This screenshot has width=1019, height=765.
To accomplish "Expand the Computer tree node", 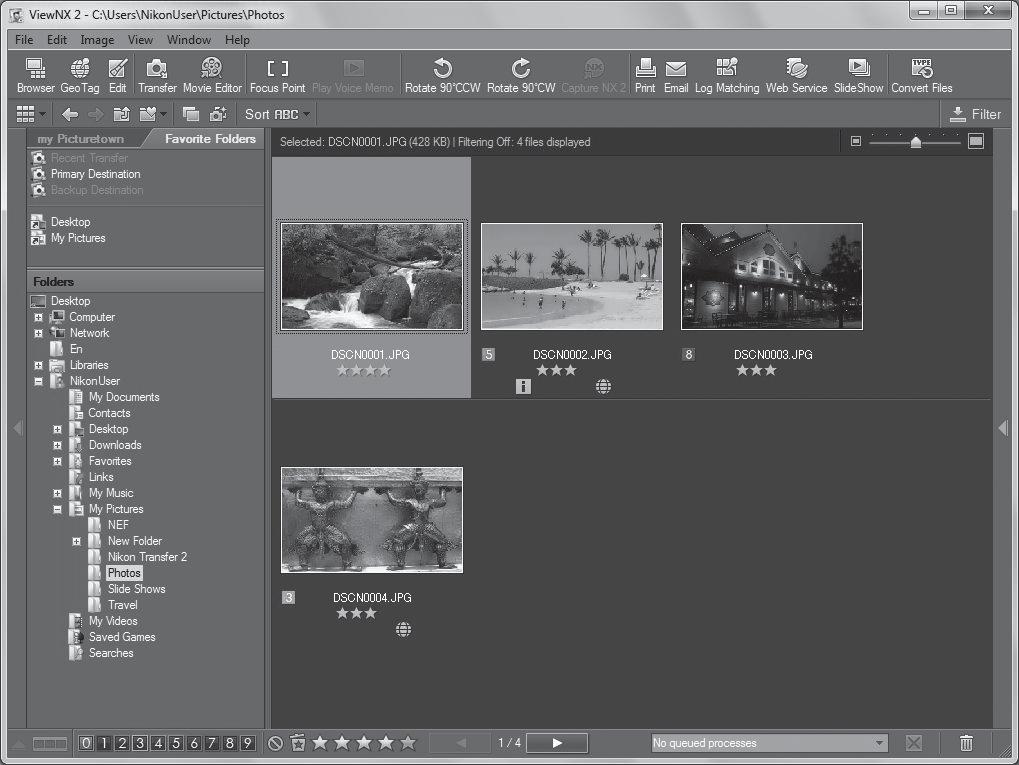I will pos(38,317).
